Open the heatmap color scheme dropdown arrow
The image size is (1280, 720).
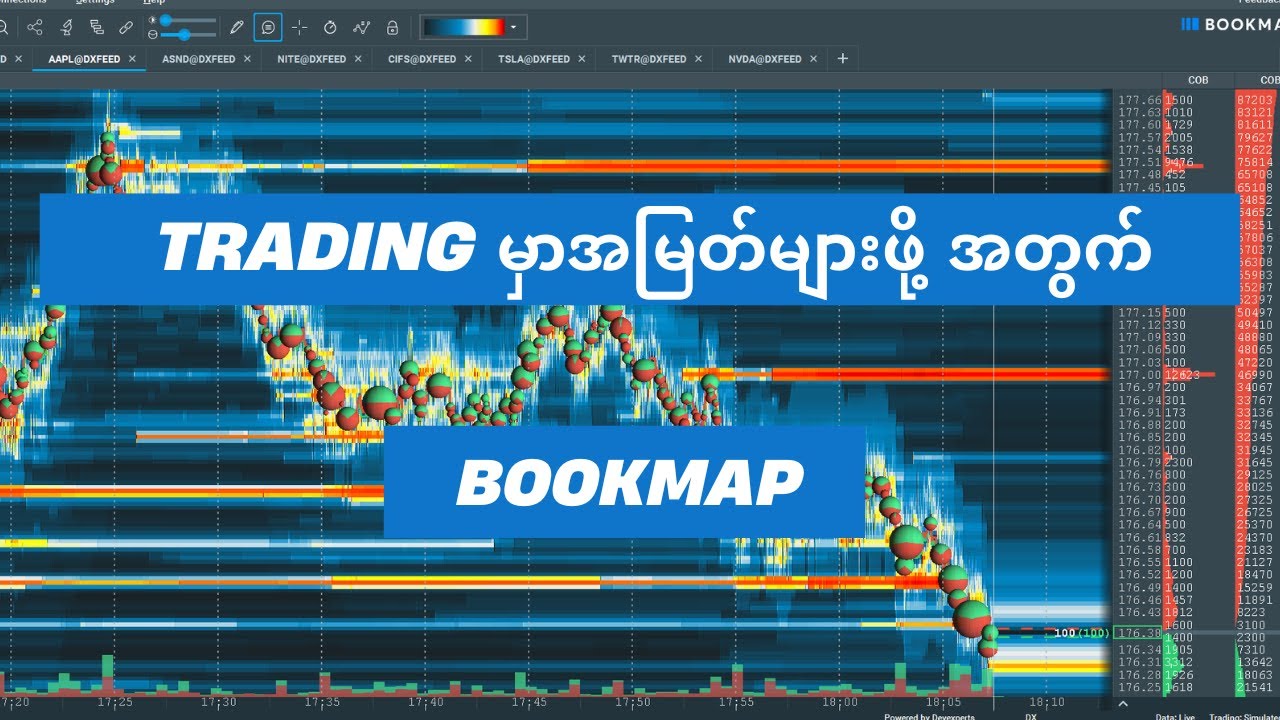[x=514, y=27]
